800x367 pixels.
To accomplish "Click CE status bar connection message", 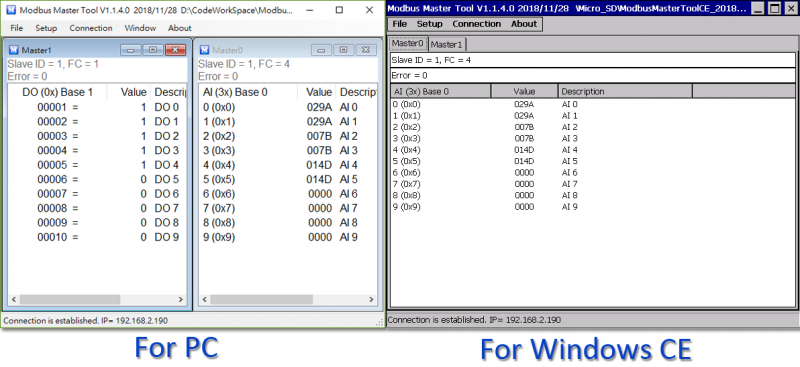I will [x=474, y=320].
